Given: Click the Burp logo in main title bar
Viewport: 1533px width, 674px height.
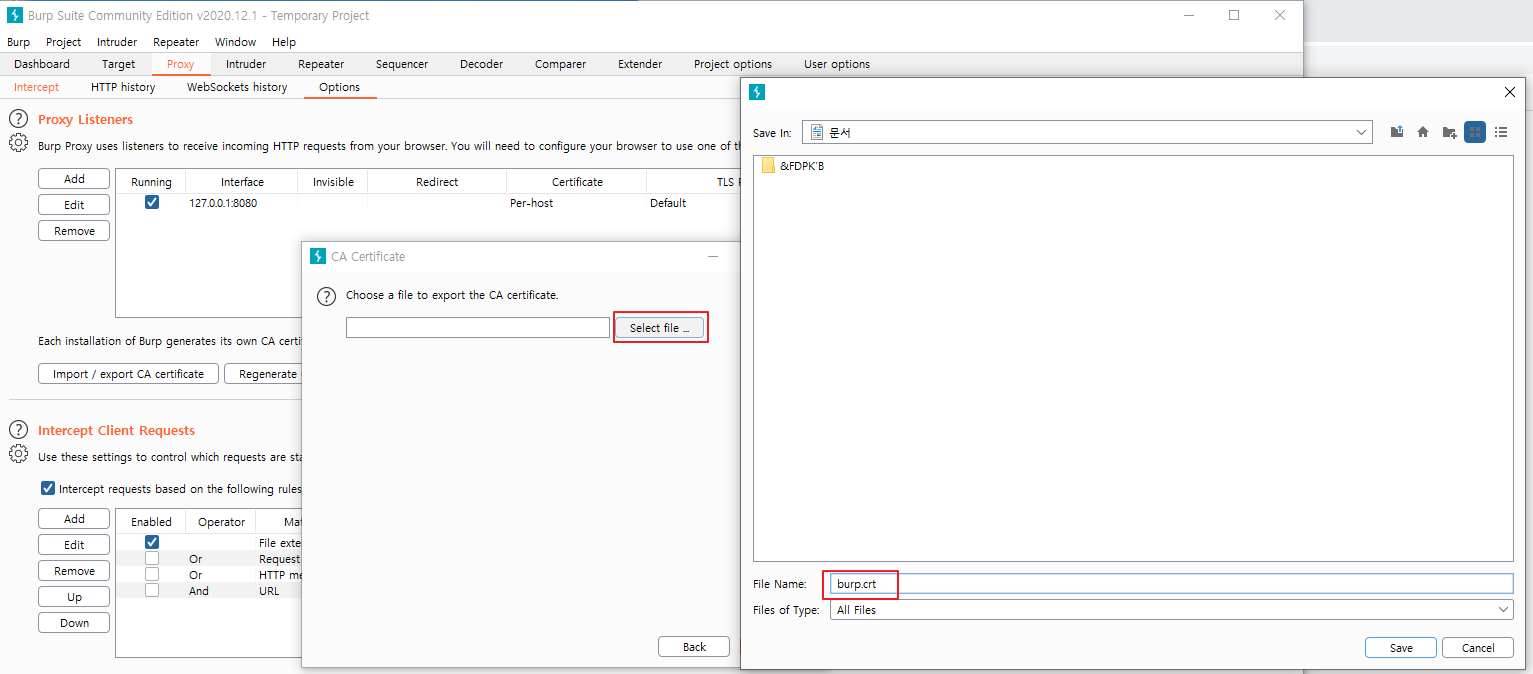Looking at the screenshot, I should pyautogui.click(x=15, y=15).
